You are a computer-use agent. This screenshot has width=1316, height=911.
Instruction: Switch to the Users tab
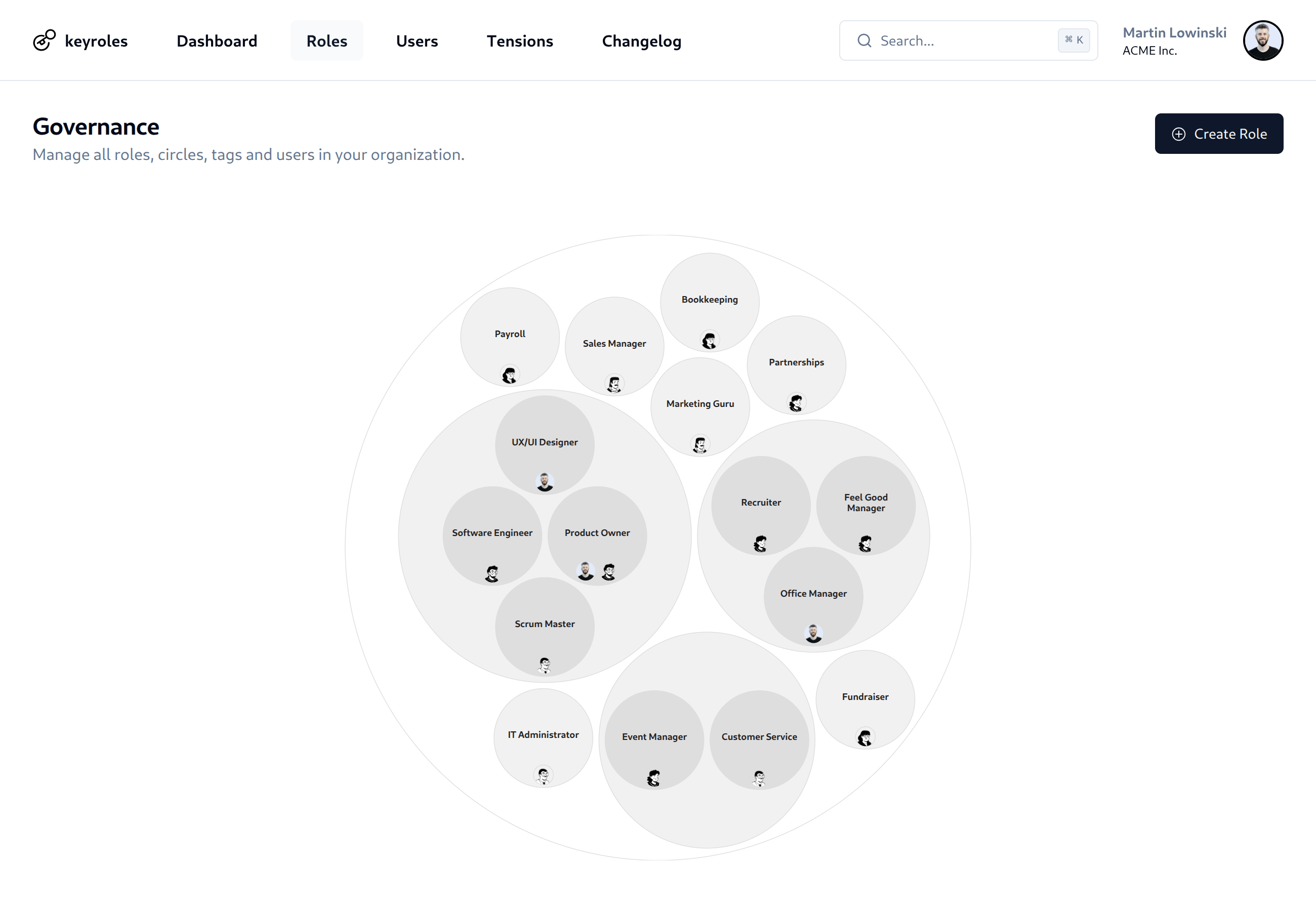click(417, 40)
